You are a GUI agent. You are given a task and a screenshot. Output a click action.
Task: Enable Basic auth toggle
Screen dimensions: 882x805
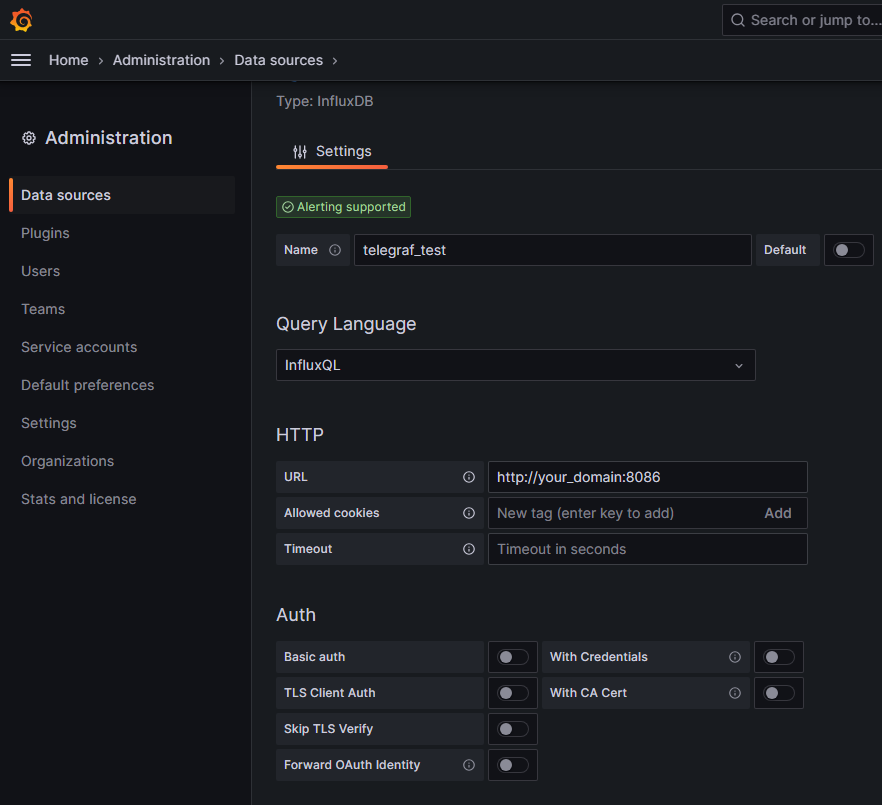pos(513,657)
